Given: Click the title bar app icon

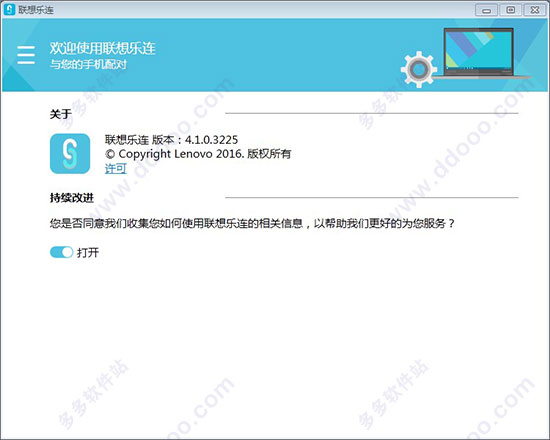Looking at the screenshot, I should (9, 9).
